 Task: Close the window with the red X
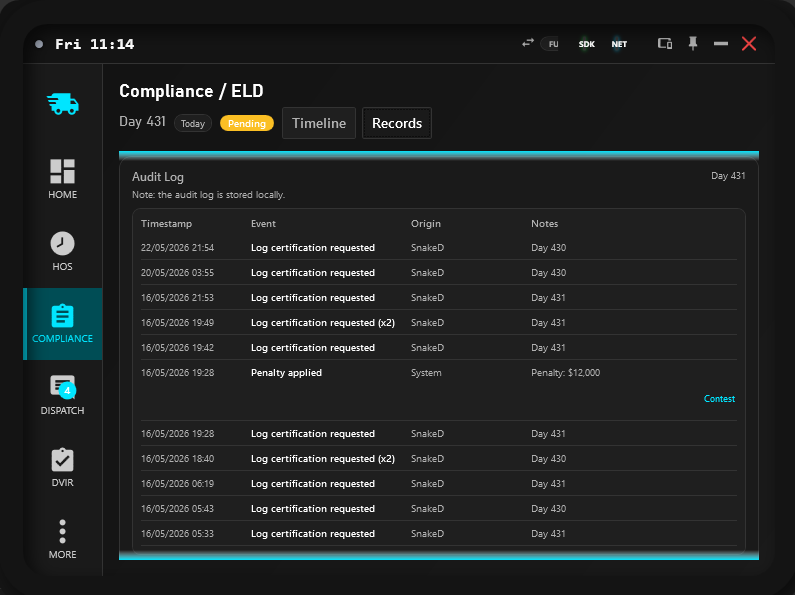click(749, 44)
